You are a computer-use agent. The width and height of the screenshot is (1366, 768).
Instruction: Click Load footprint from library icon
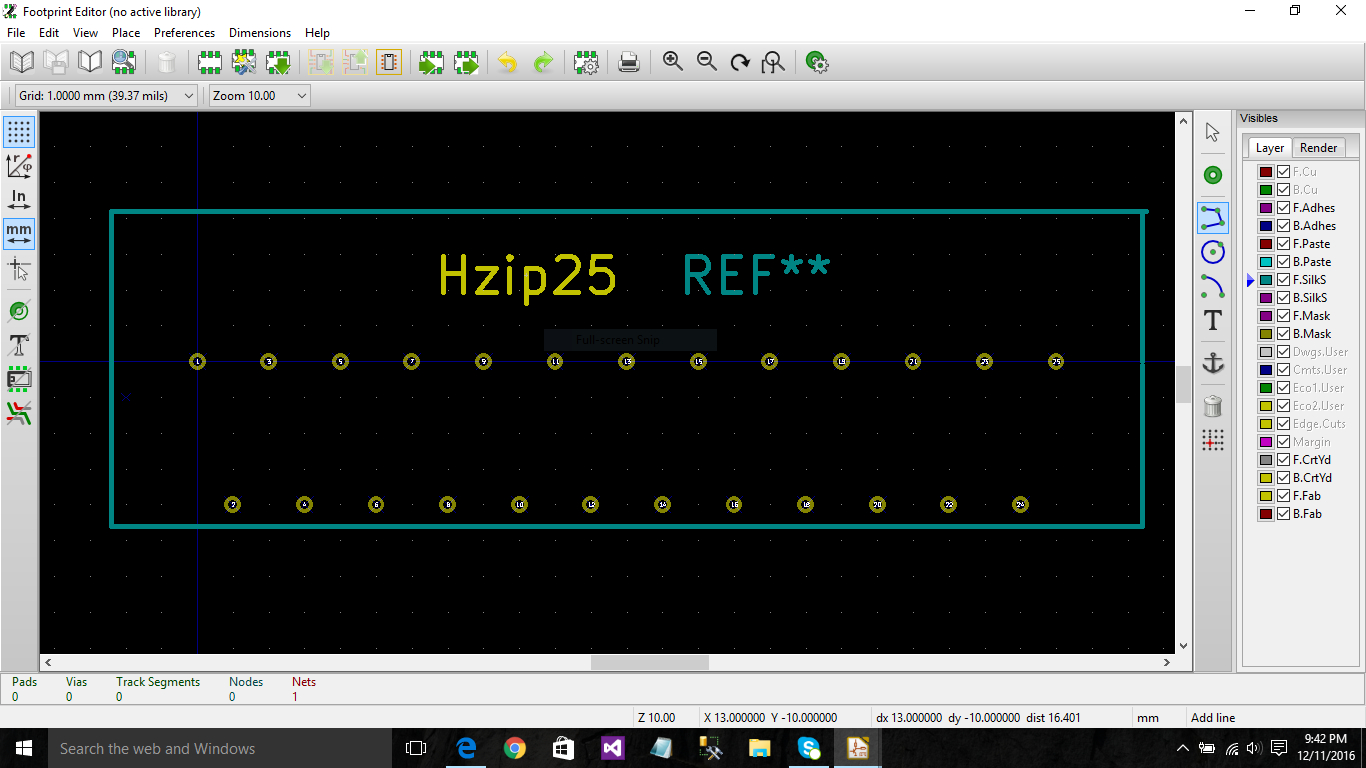(x=278, y=63)
